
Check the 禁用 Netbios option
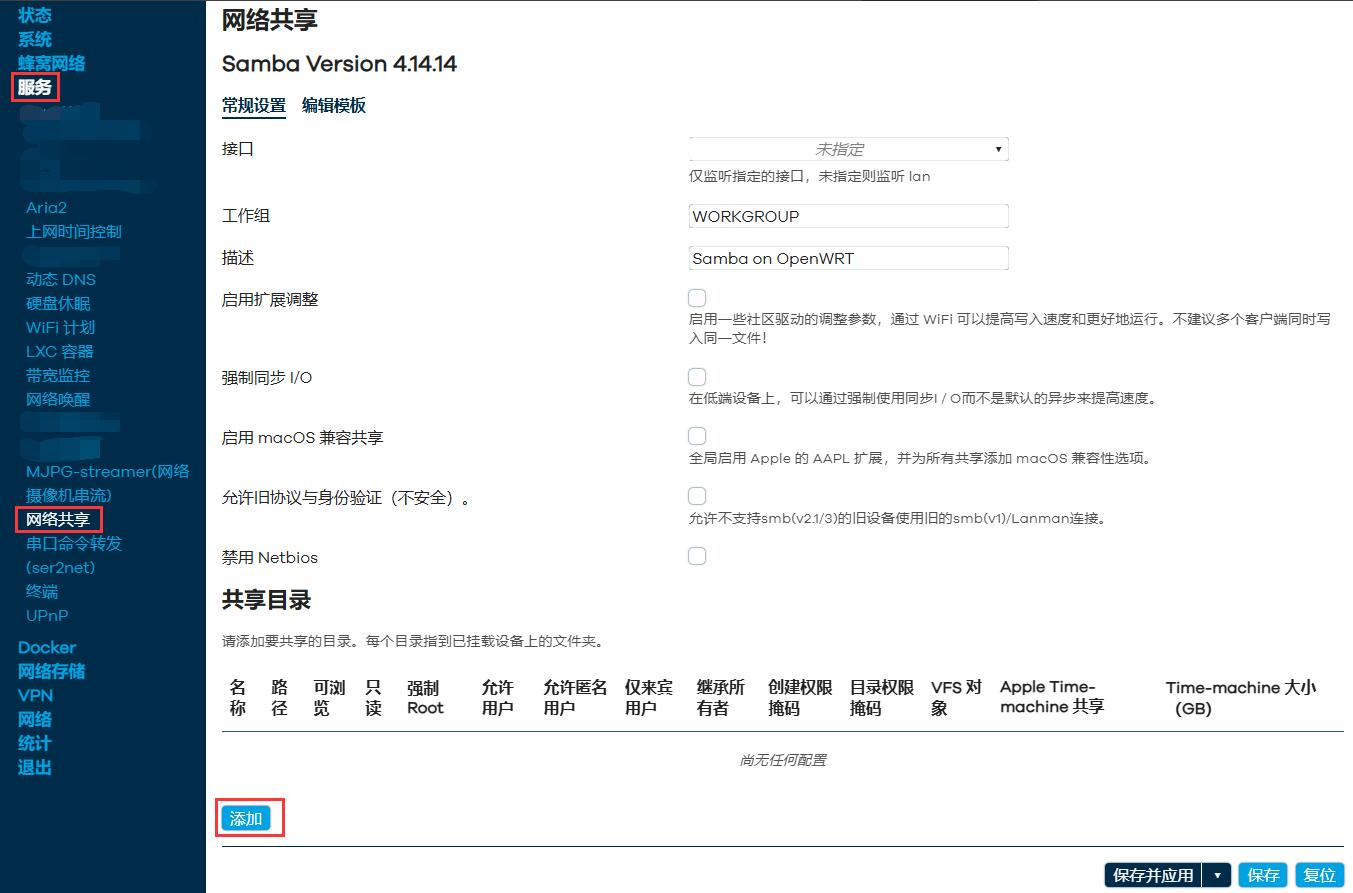pos(697,556)
